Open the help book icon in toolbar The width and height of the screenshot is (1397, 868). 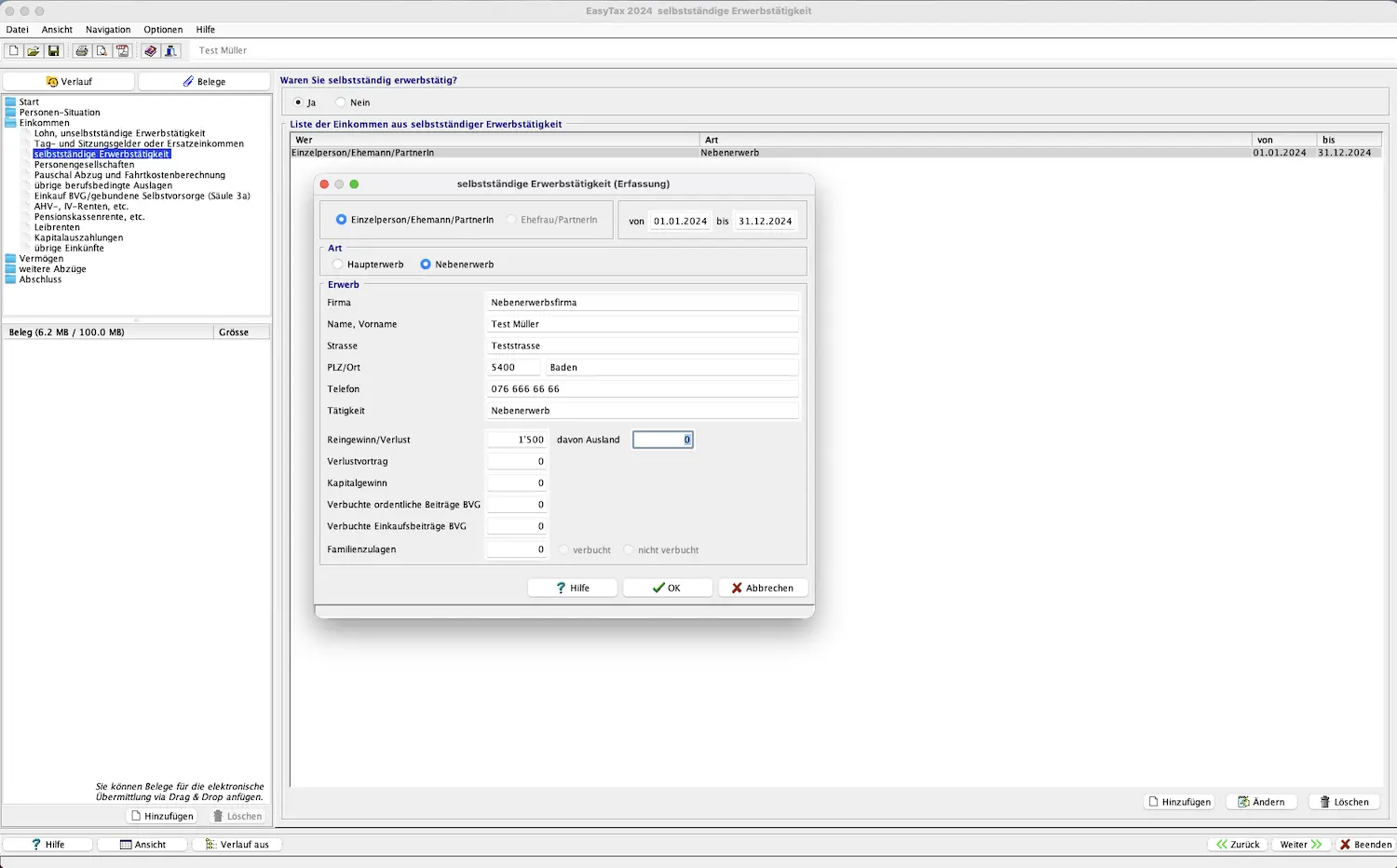coord(150,50)
